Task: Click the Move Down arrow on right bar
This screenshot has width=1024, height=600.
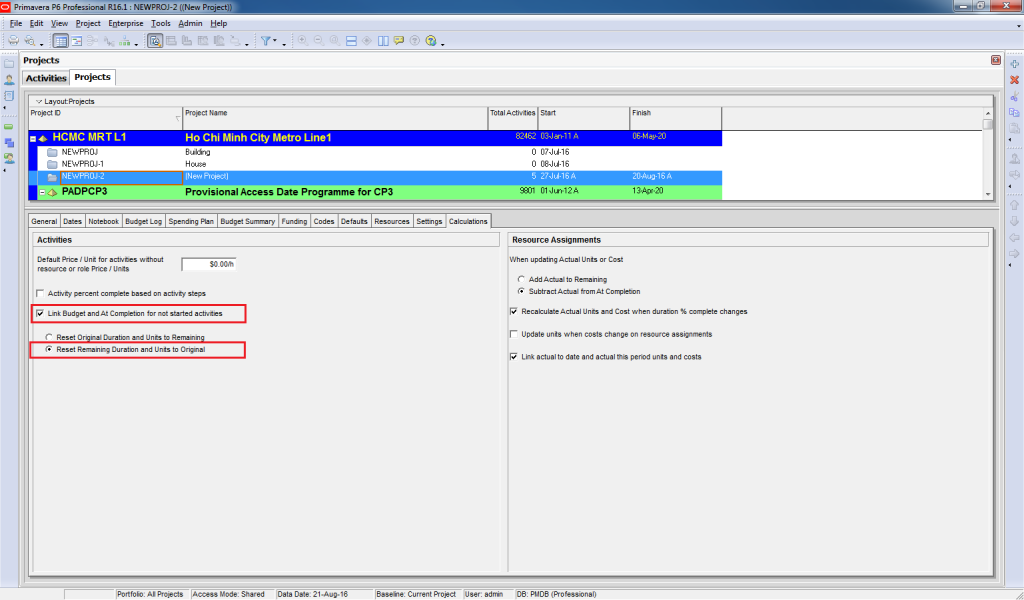Action: click(1014, 222)
